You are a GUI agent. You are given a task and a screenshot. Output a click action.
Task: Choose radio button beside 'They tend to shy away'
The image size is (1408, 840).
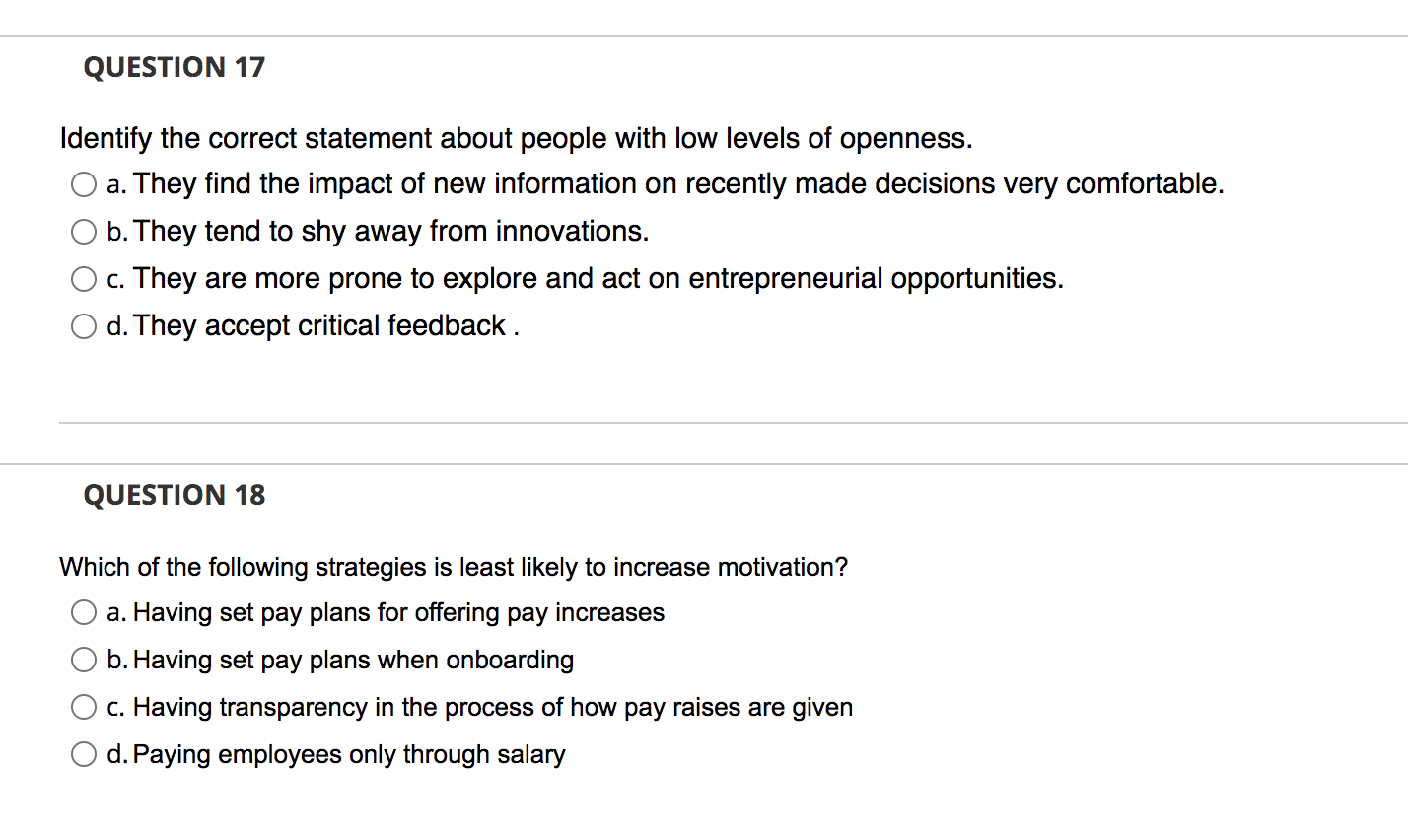(x=84, y=232)
